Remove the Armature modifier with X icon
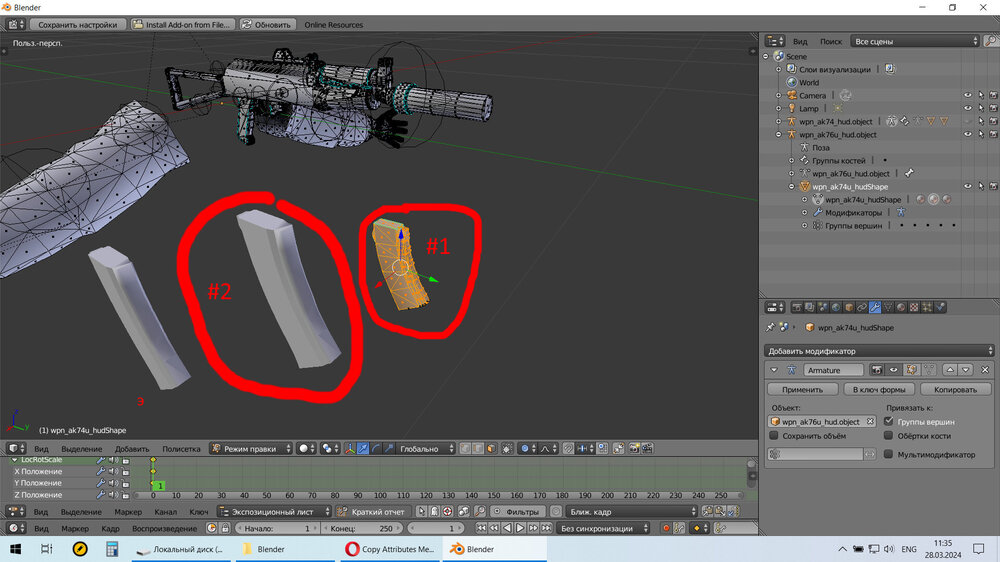The image size is (1000, 562). 985,370
